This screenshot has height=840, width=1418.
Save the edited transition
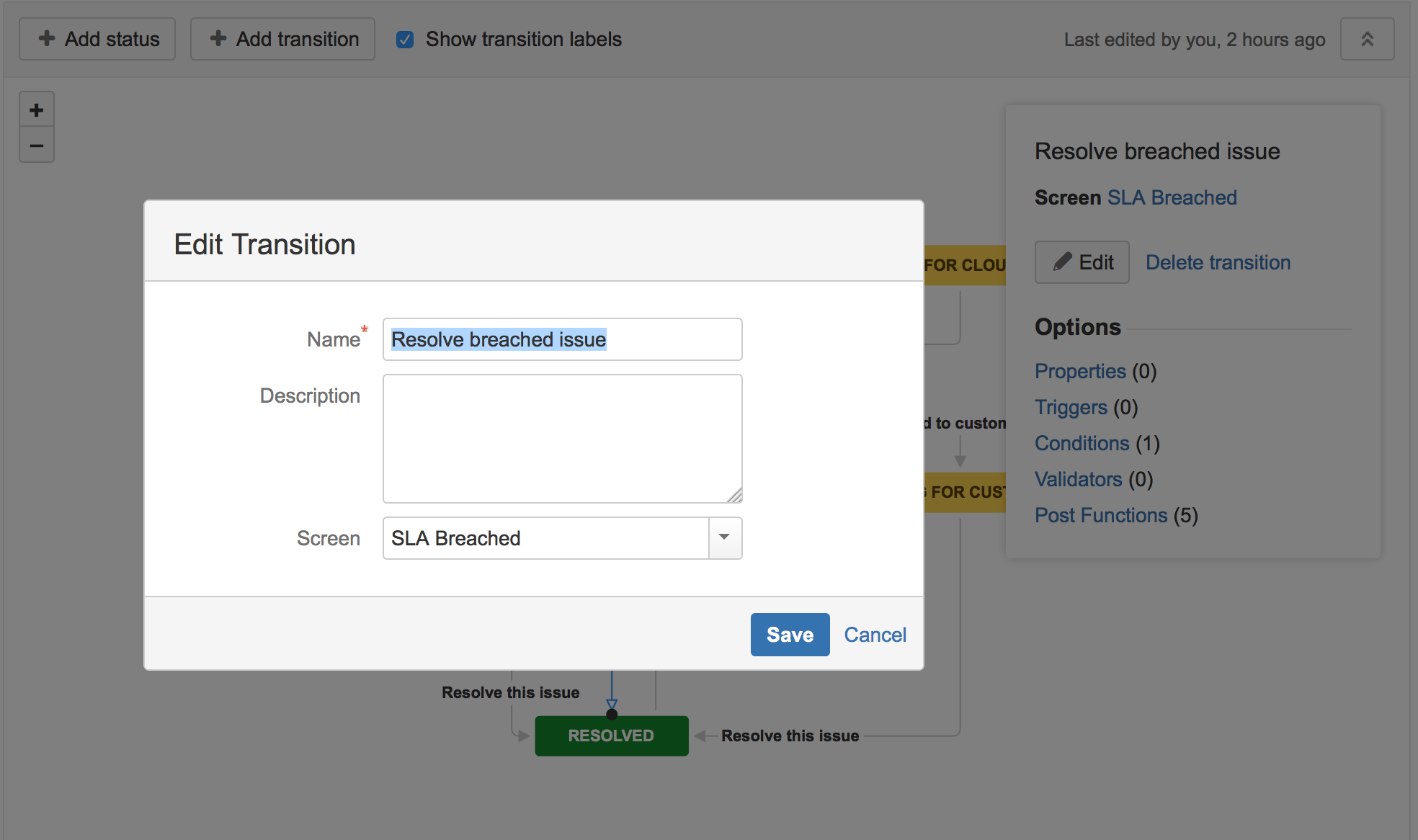click(790, 635)
